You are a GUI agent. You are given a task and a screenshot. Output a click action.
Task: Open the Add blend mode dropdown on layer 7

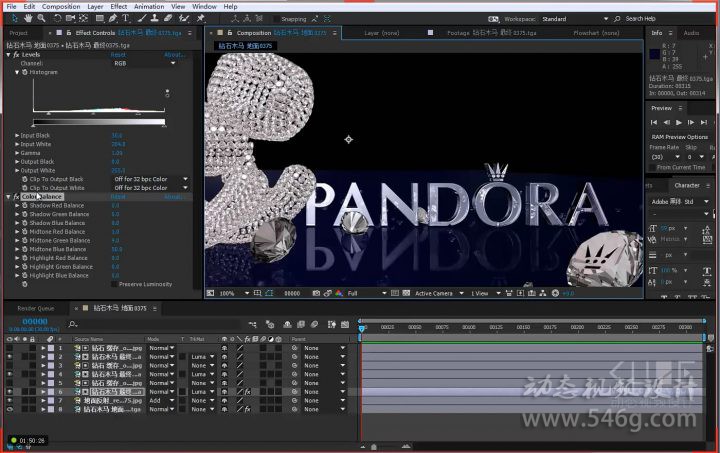pos(162,400)
